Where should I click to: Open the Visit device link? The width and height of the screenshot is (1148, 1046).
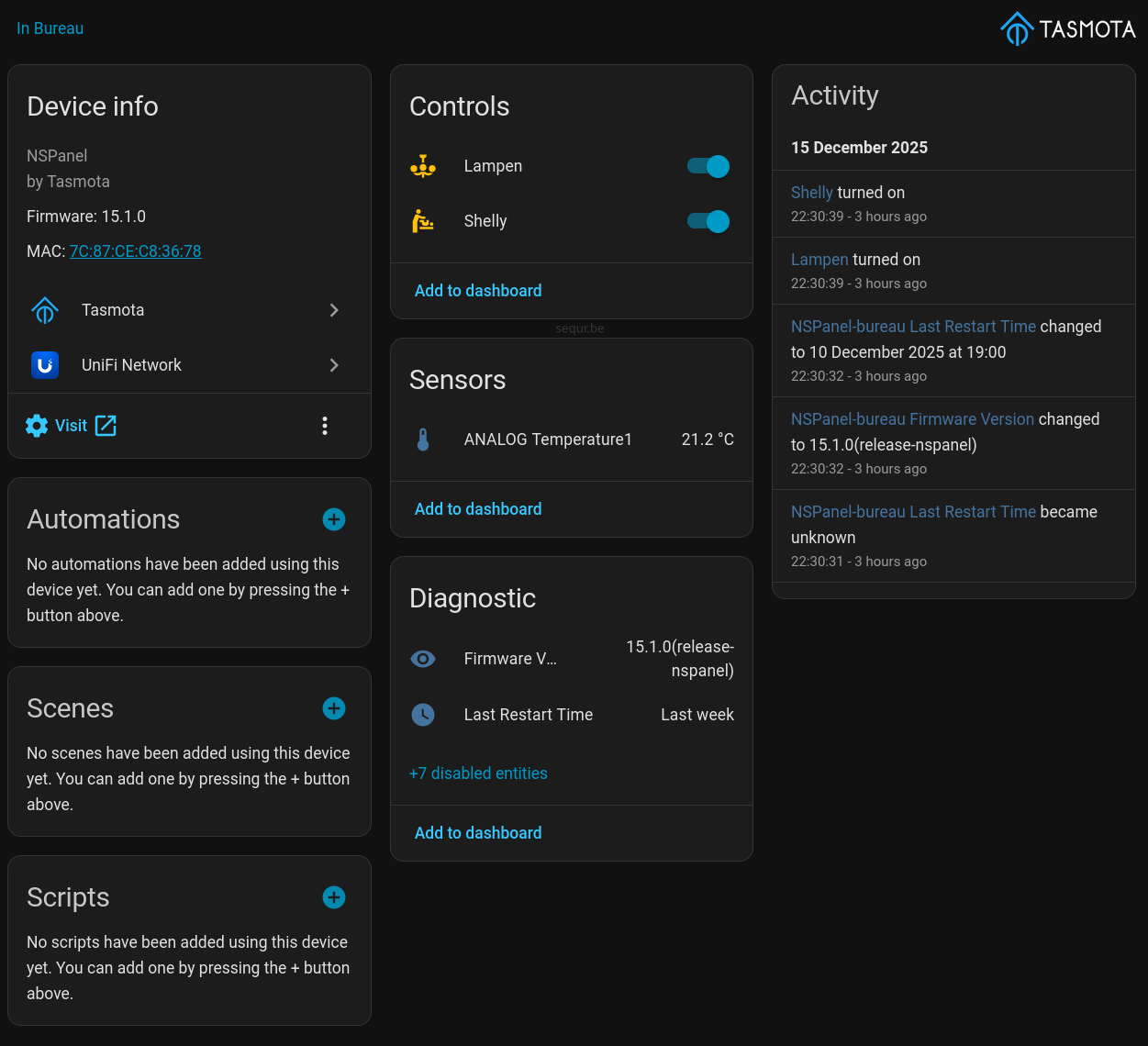pyautogui.click(x=71, y=425)
